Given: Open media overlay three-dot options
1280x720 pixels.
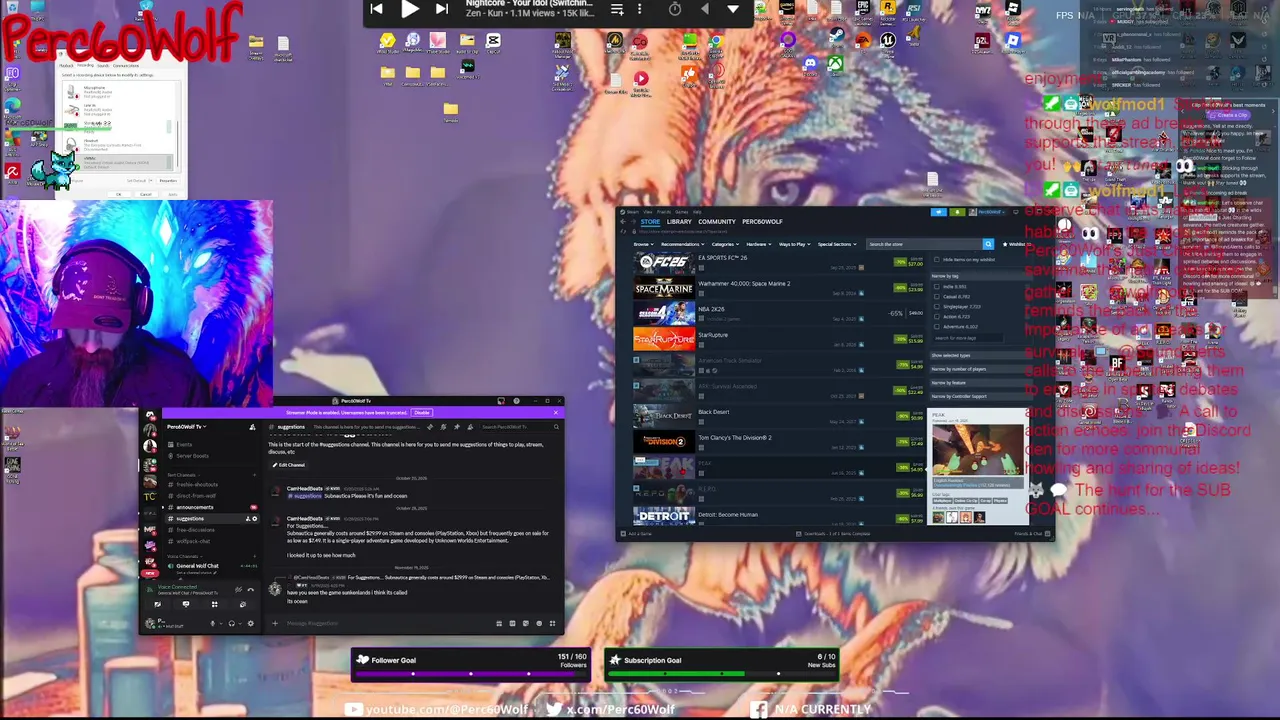Looking at the screenshot, I should [640, 9].
